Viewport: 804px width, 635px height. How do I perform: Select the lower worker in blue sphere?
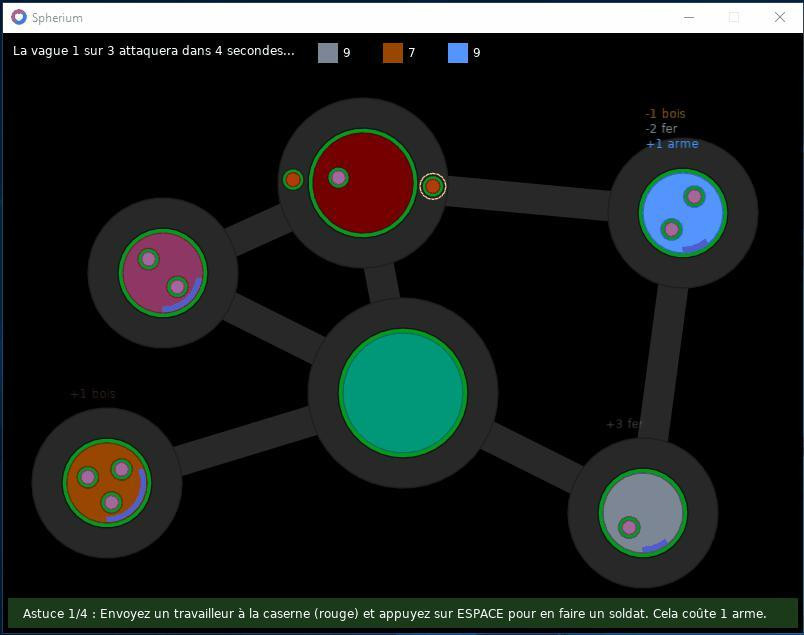(671, 229)
